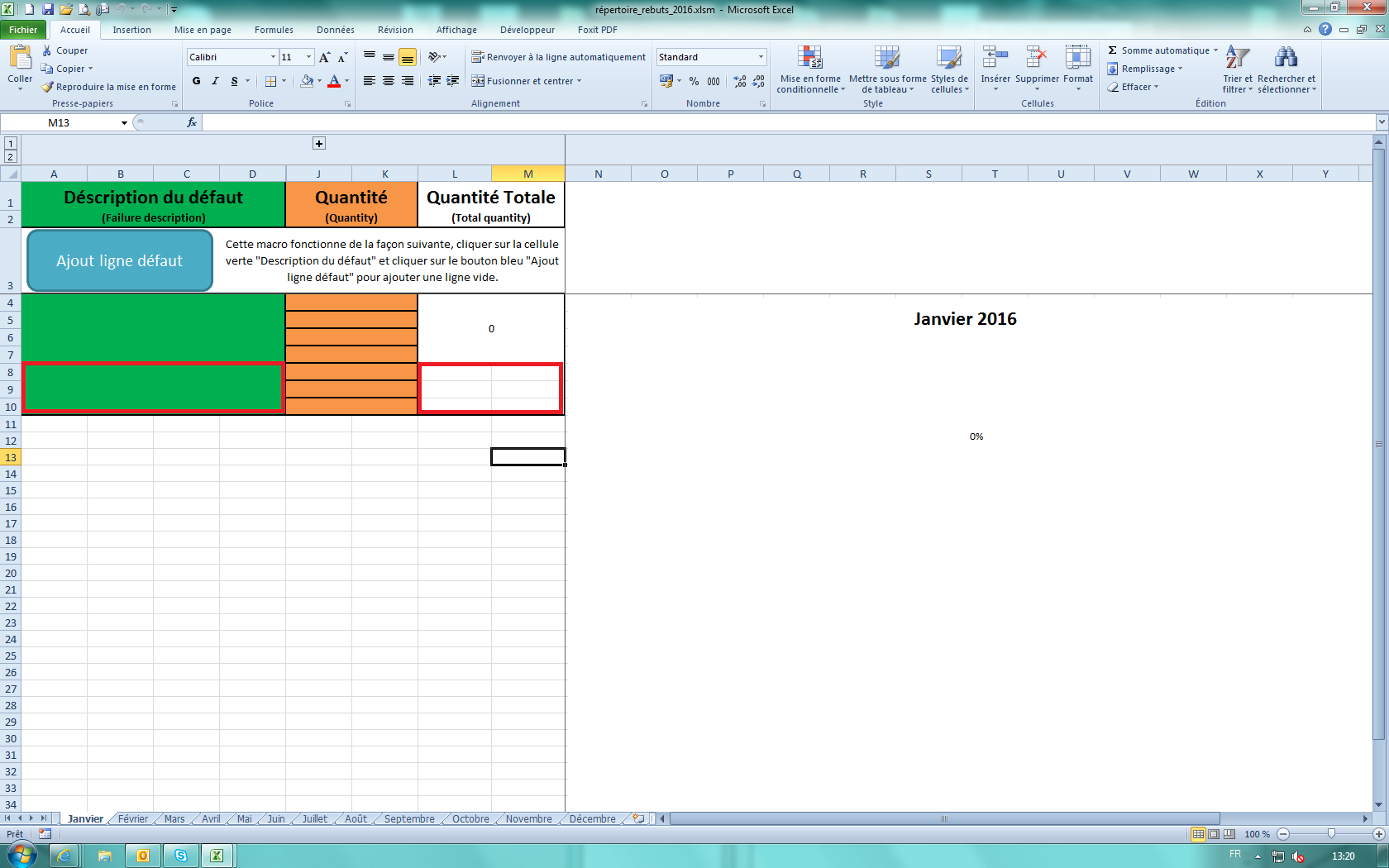Add a decimal place
The height and width of the screenshot is (868, 1389).
740,81
